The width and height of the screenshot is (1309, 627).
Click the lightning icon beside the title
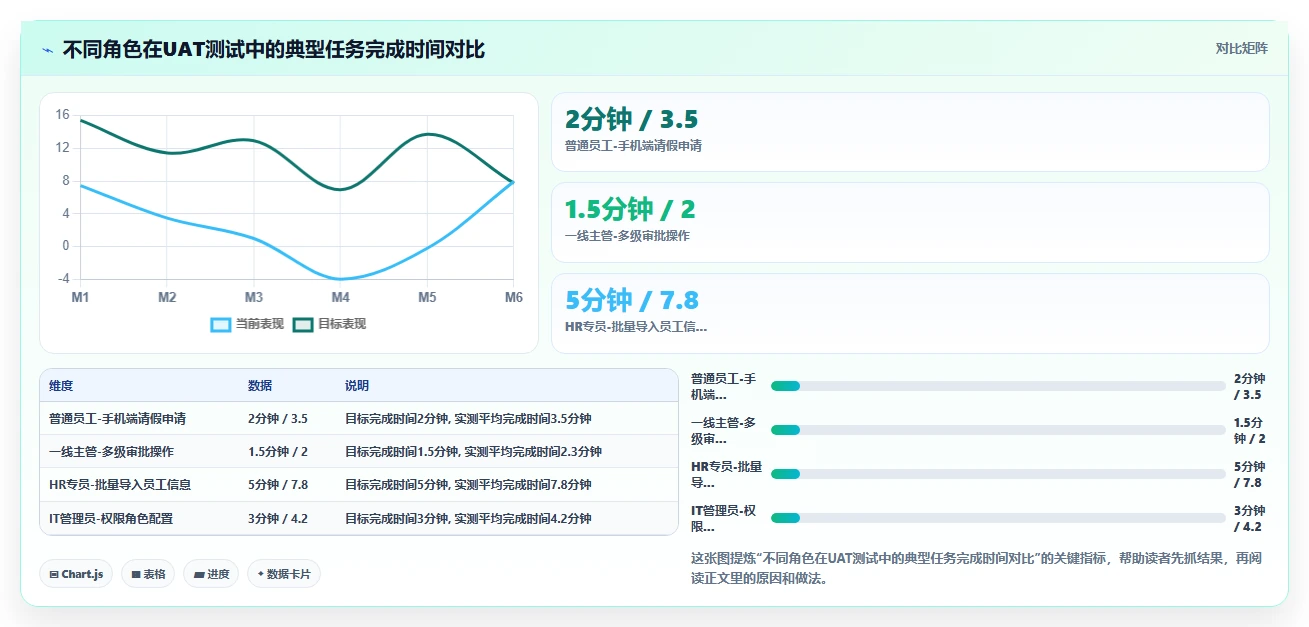47,49
